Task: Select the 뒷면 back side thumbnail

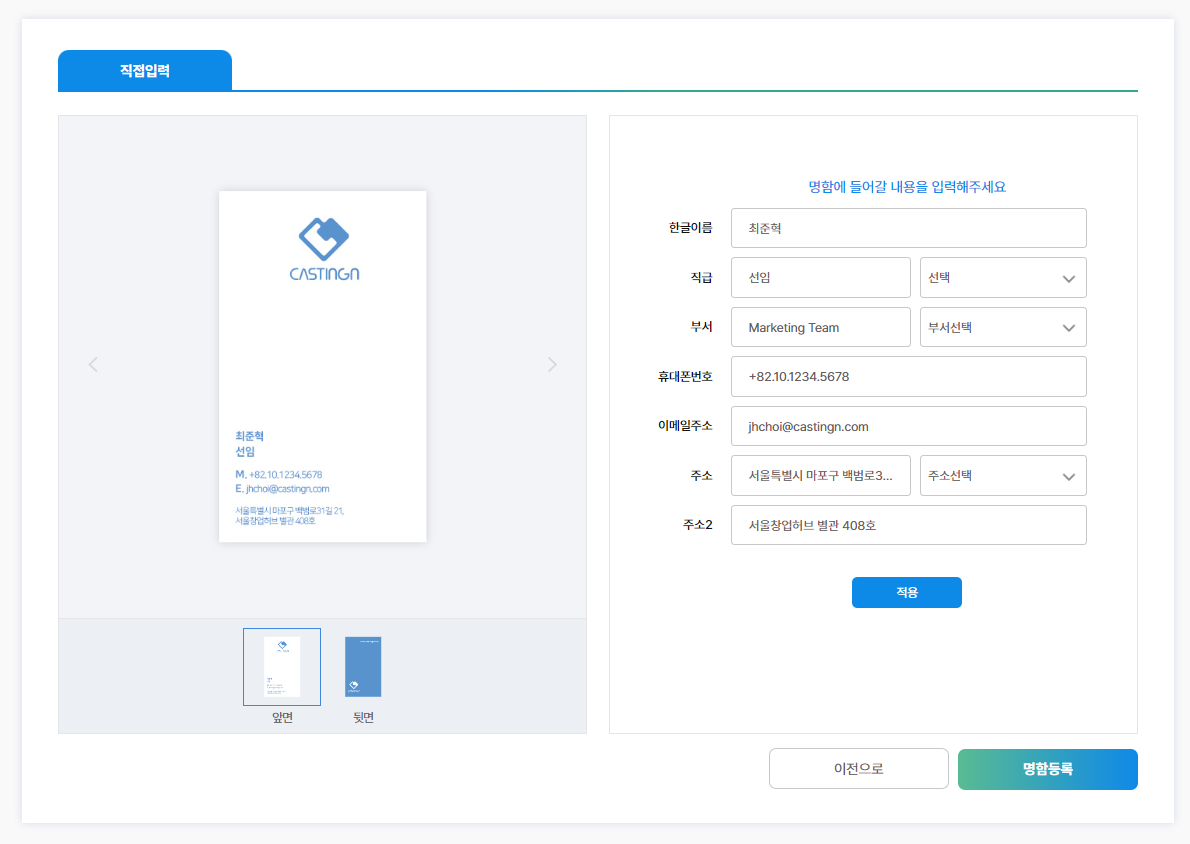Action: (363, 667)
